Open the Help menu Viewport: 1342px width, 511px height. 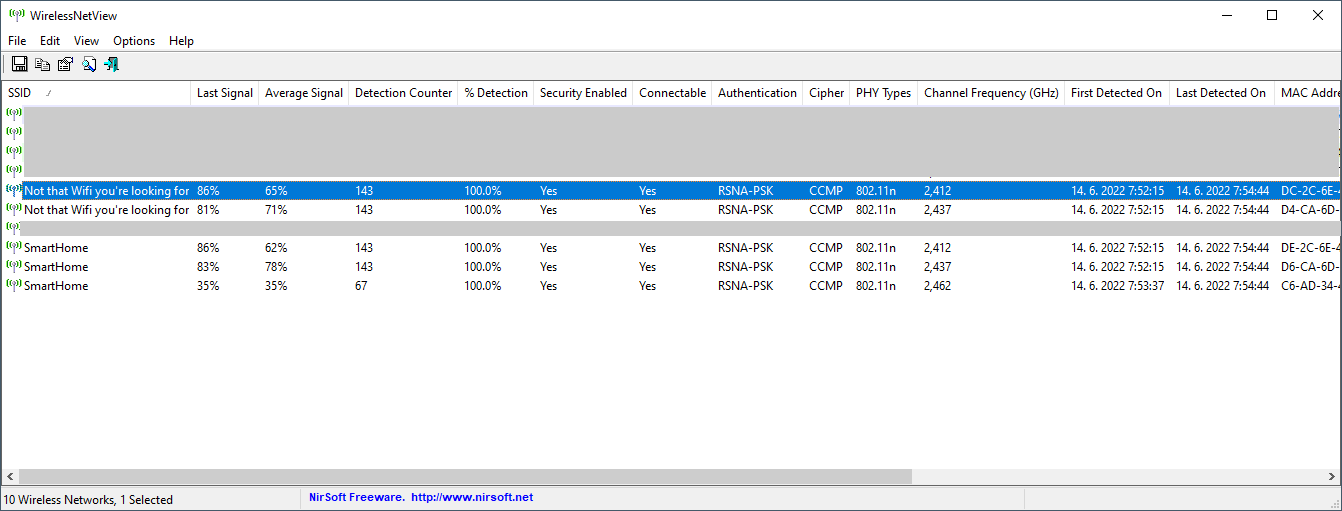coord(181,41)
